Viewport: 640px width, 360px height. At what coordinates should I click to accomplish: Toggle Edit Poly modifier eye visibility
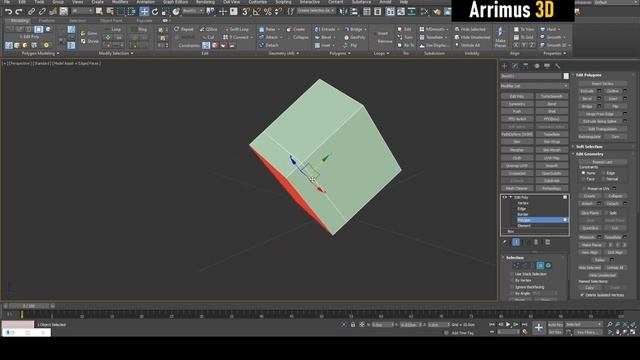point(504,197)
